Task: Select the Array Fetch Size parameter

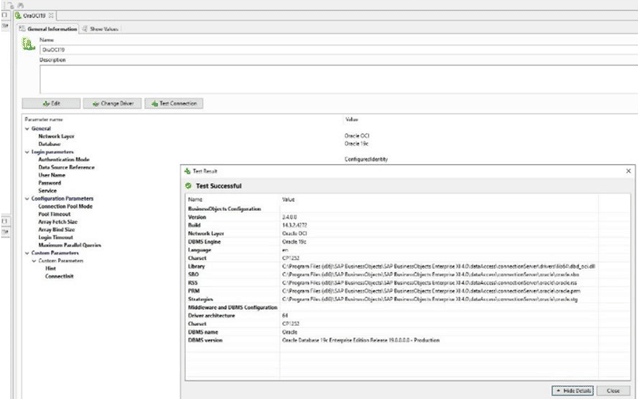Action: [58, 222]
